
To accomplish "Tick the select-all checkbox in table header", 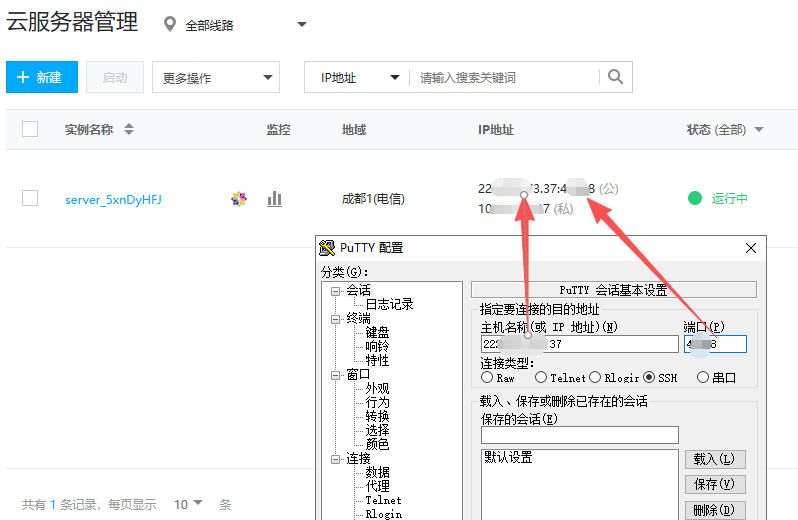I will [30, 129].
